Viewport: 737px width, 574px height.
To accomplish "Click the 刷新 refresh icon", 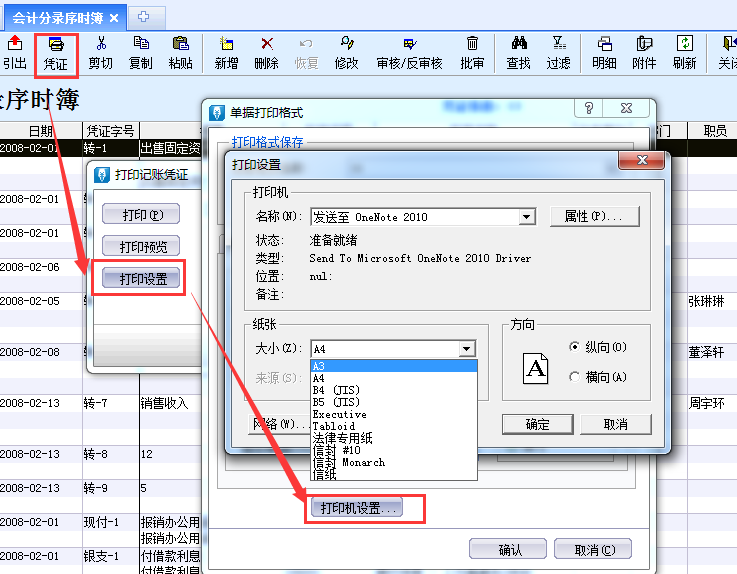I will (685, 44).
